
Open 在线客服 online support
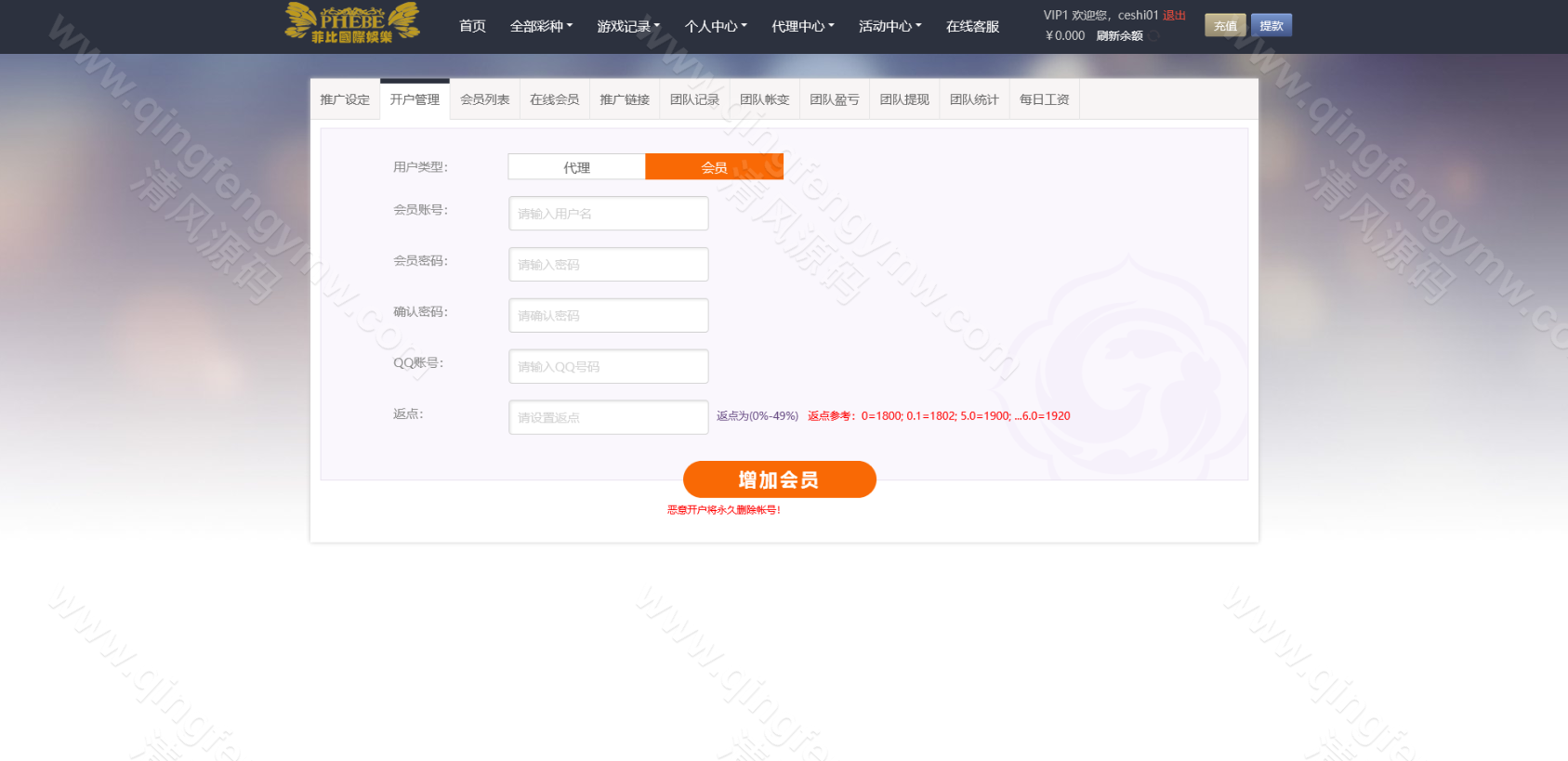[972, 26]
